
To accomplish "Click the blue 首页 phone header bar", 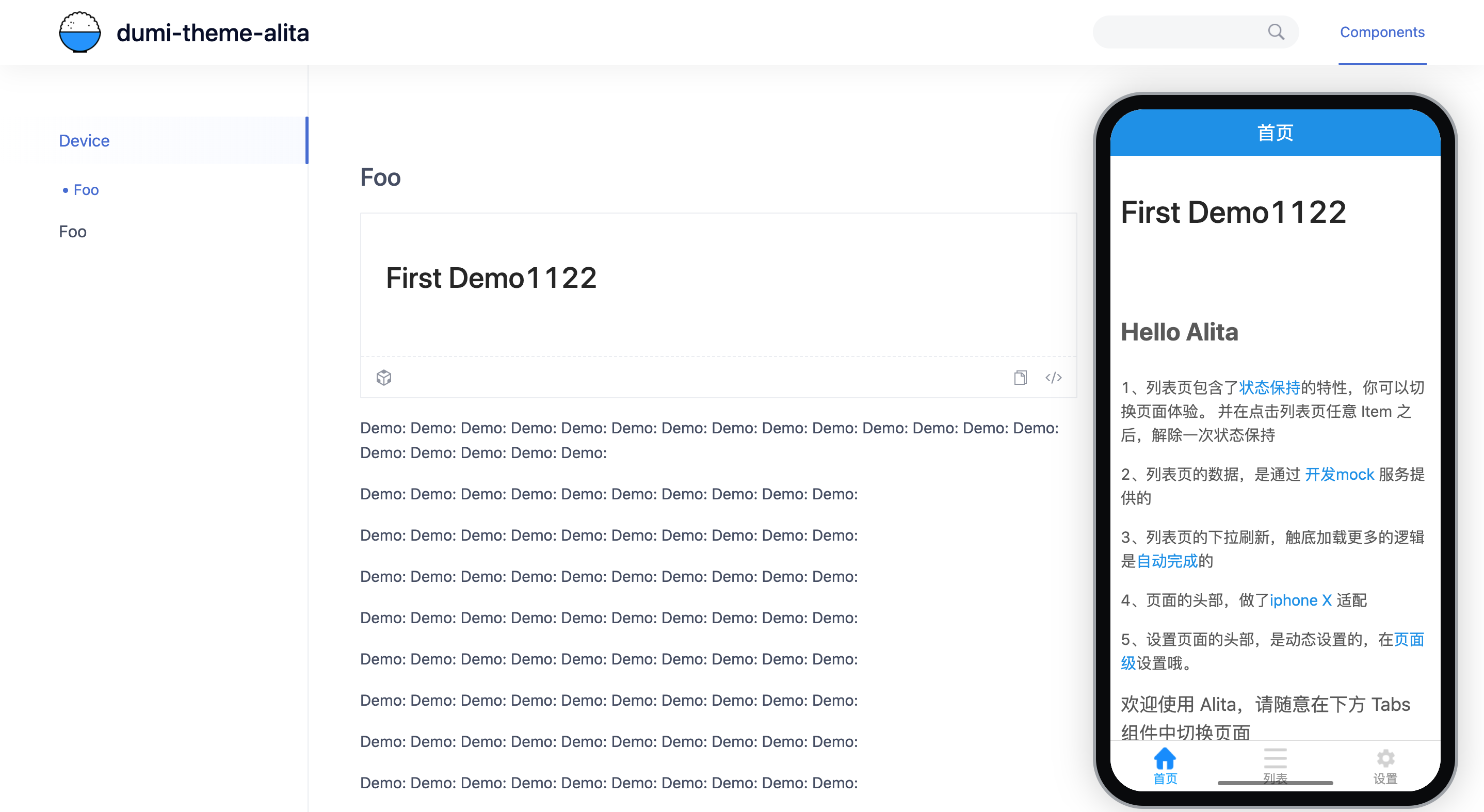I will [x=1275, y=133].
